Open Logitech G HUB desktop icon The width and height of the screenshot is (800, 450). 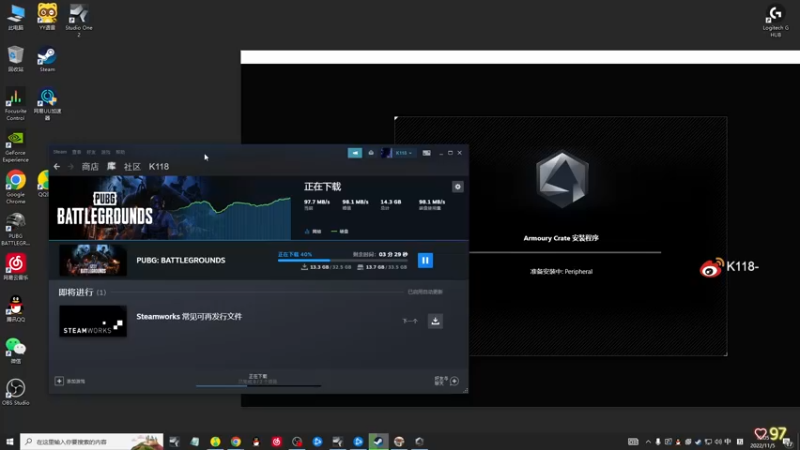coord(776,21)
